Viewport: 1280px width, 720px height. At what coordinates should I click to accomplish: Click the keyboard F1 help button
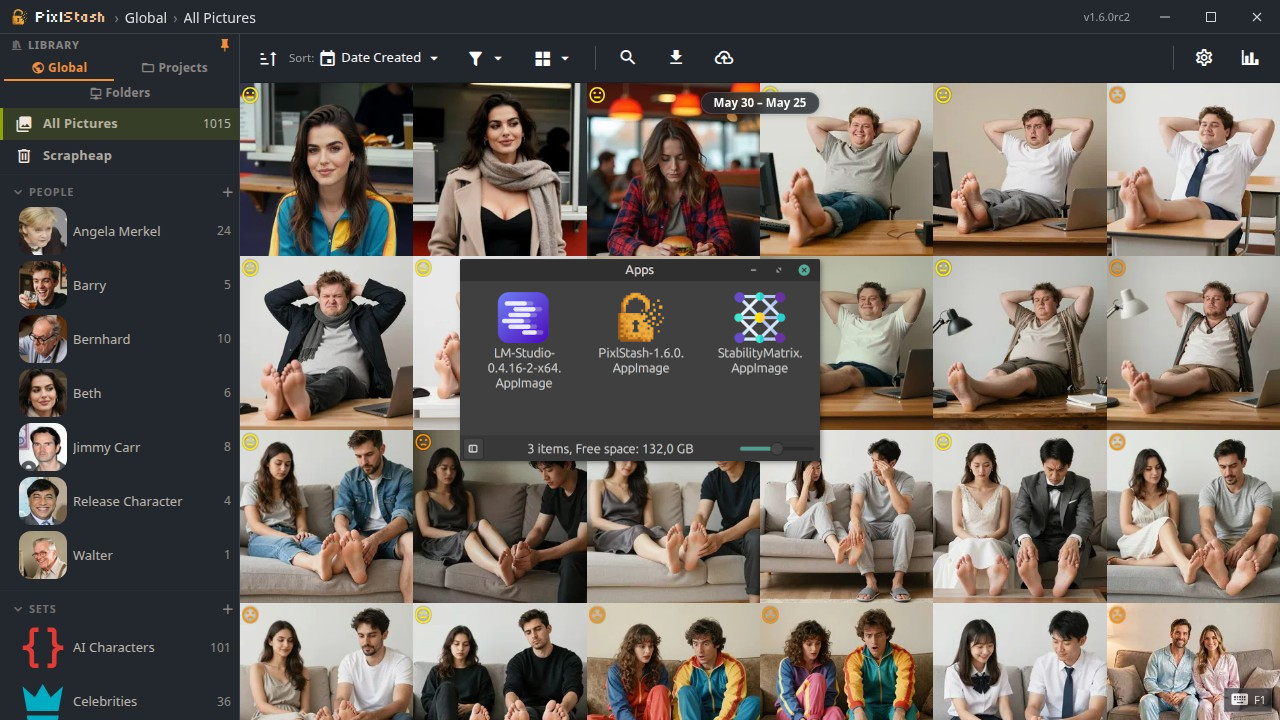click(x=1250, y=699)
